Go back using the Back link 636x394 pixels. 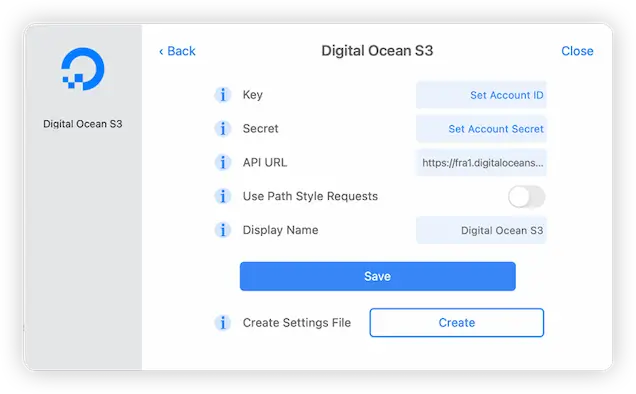pyautogui.click(x=177, y=51)
